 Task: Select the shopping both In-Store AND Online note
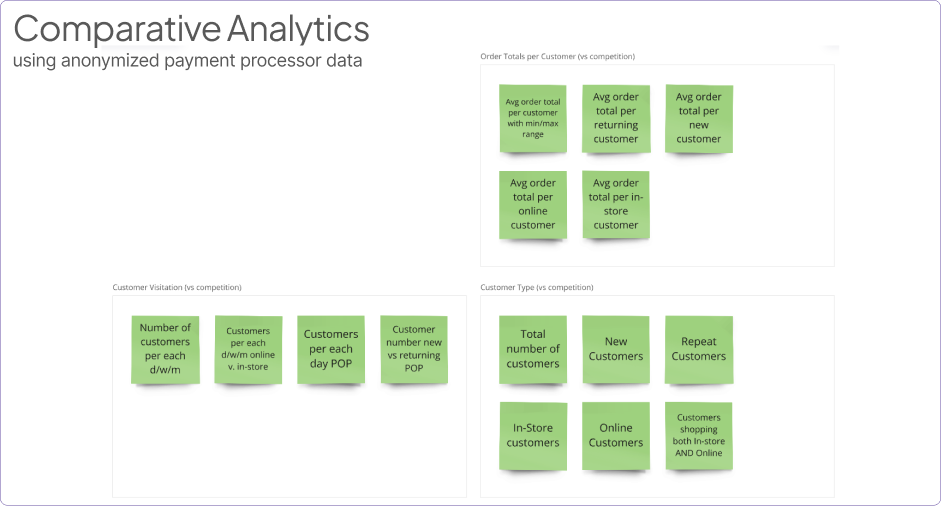(699, 436)
